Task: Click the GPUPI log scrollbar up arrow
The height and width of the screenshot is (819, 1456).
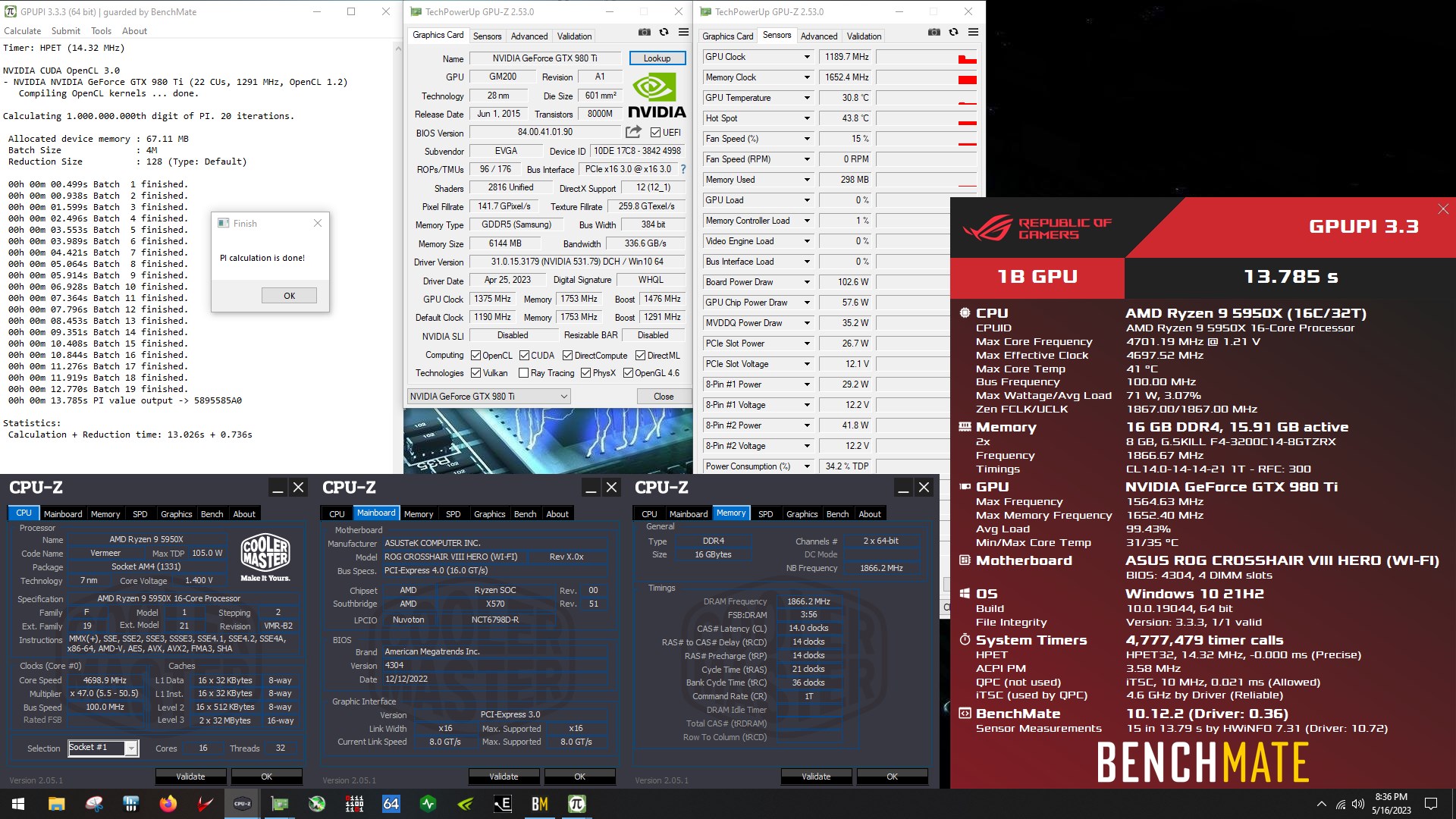Action: pyautogui.click(x=398, y=49)
